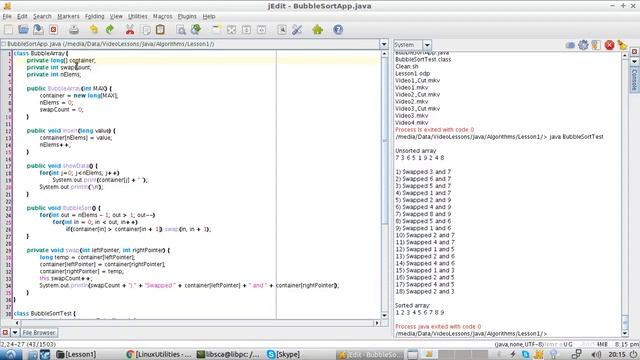Open the Macros menu
Screen dimensions: 640x360
pos(162,16)
